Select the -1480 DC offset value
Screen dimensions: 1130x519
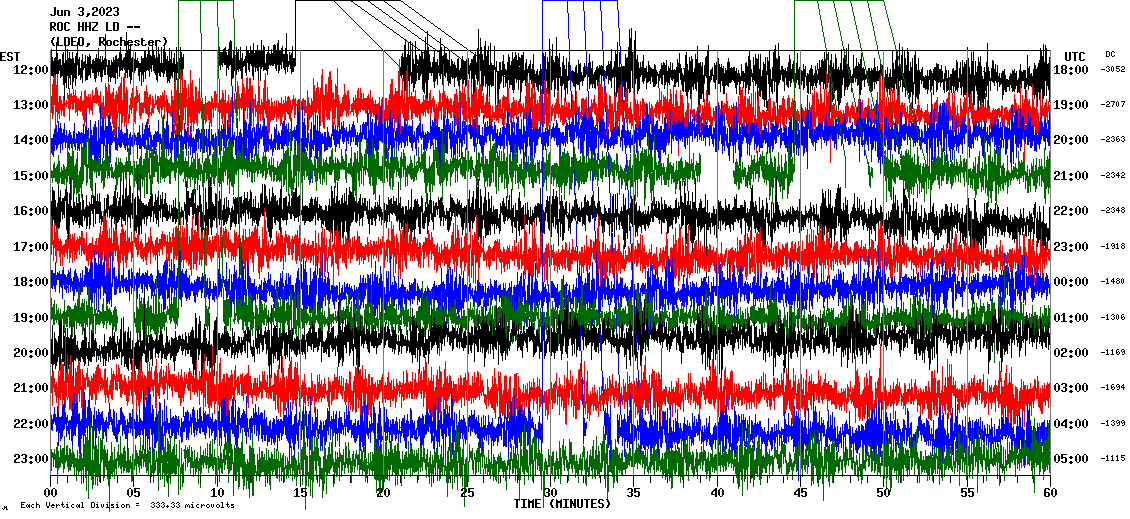tap(1113, 282)
